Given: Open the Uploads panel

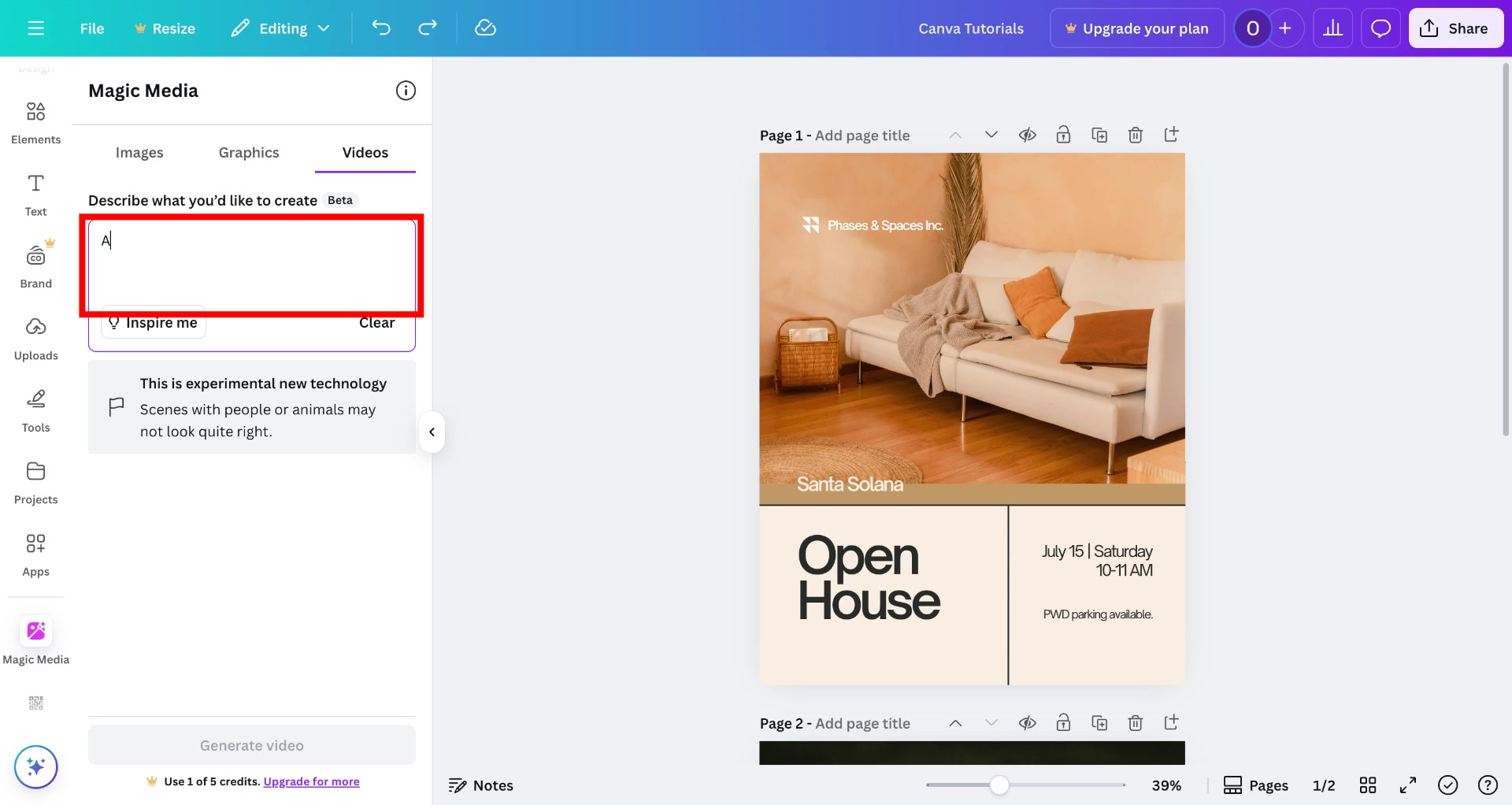Looking at the screenshot, I should coord(35,339).
